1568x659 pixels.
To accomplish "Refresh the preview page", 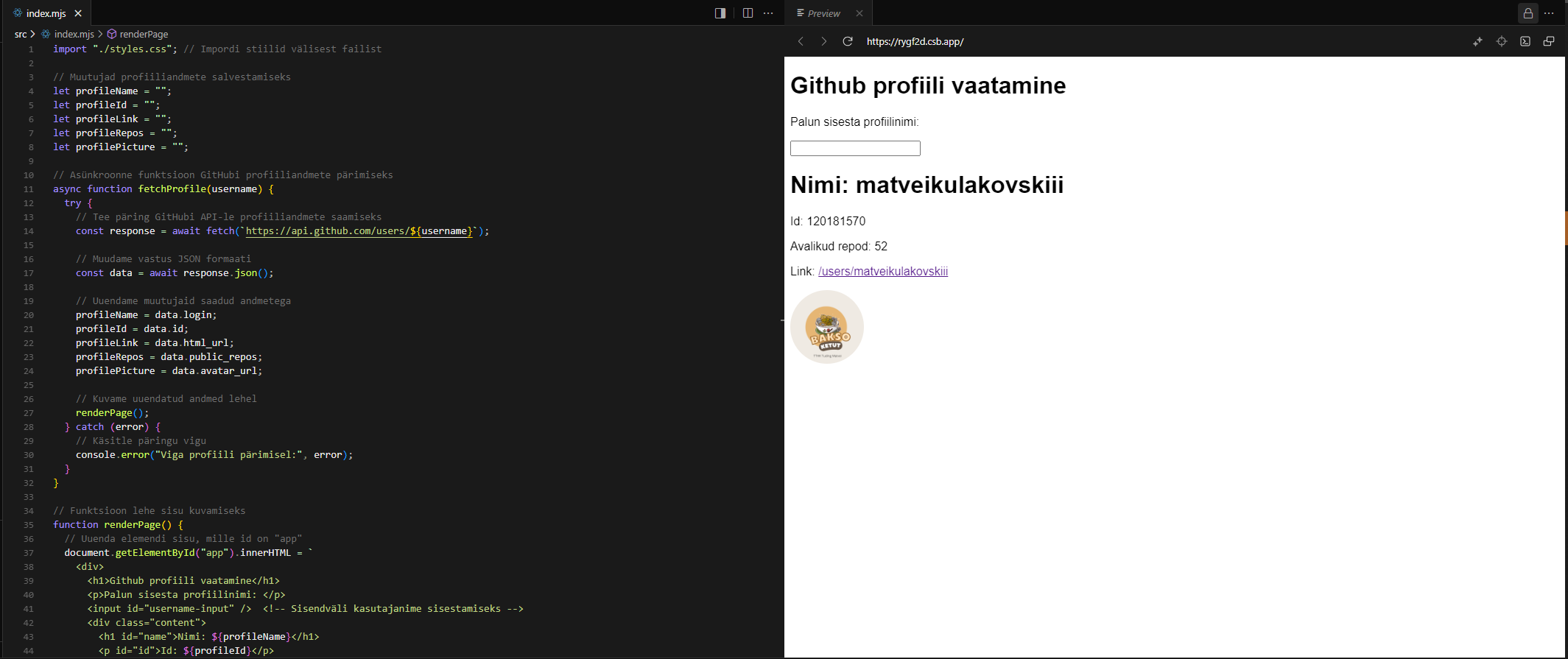I will pos(848,41).
